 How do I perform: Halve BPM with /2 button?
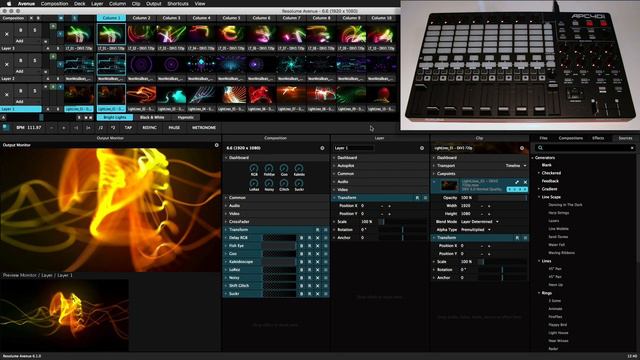[x=100, y=128]
